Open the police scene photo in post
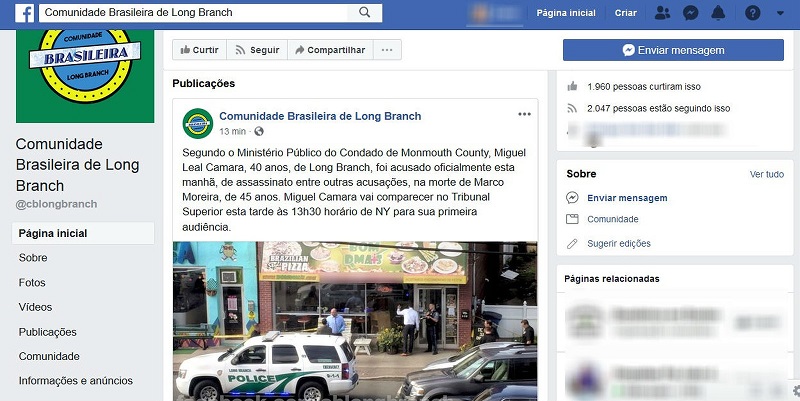Viewport: 800px width, 401px height. tap(355, 321)
